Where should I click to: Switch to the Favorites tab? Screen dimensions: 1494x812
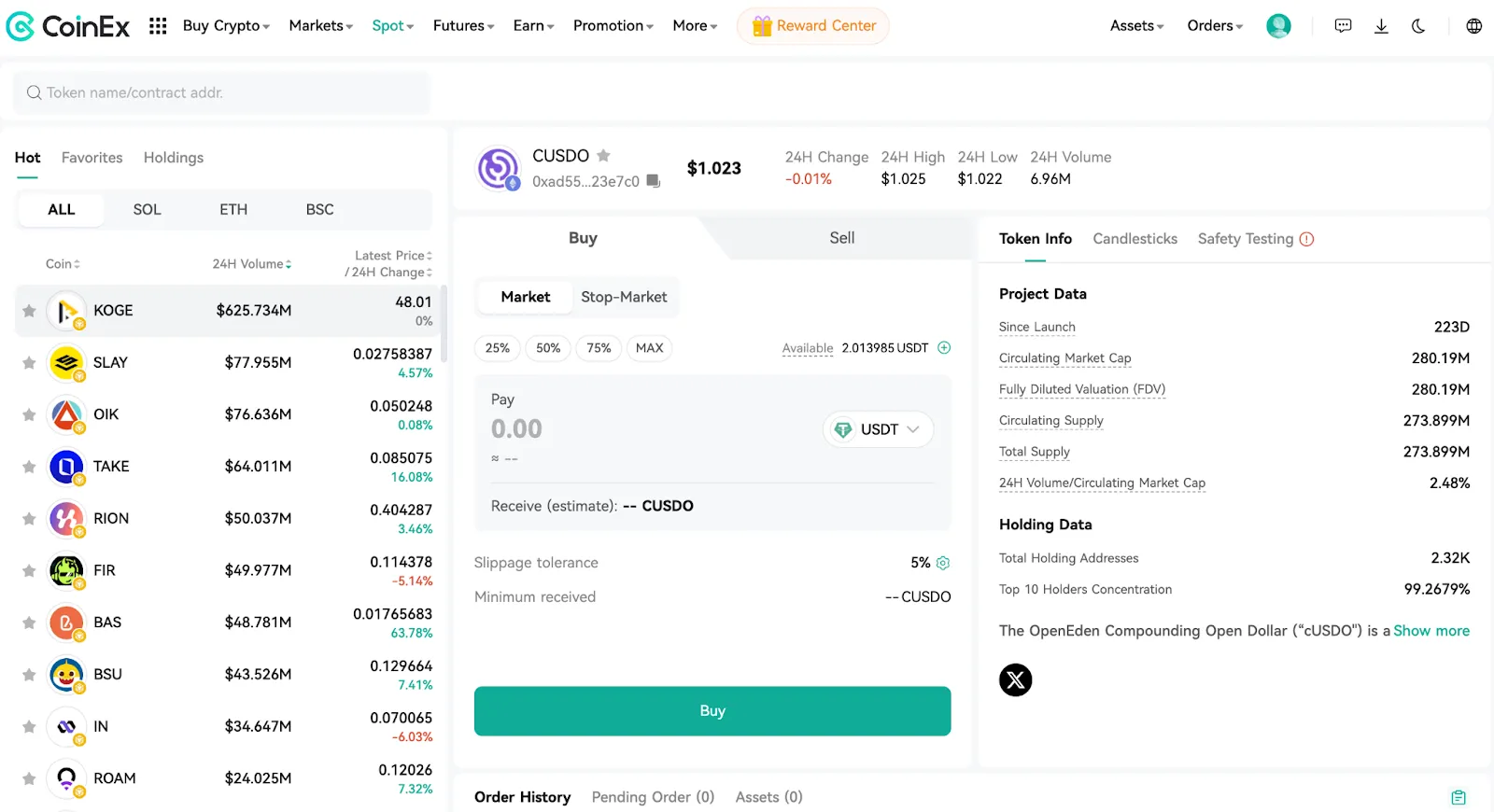(x=92, y=158)
